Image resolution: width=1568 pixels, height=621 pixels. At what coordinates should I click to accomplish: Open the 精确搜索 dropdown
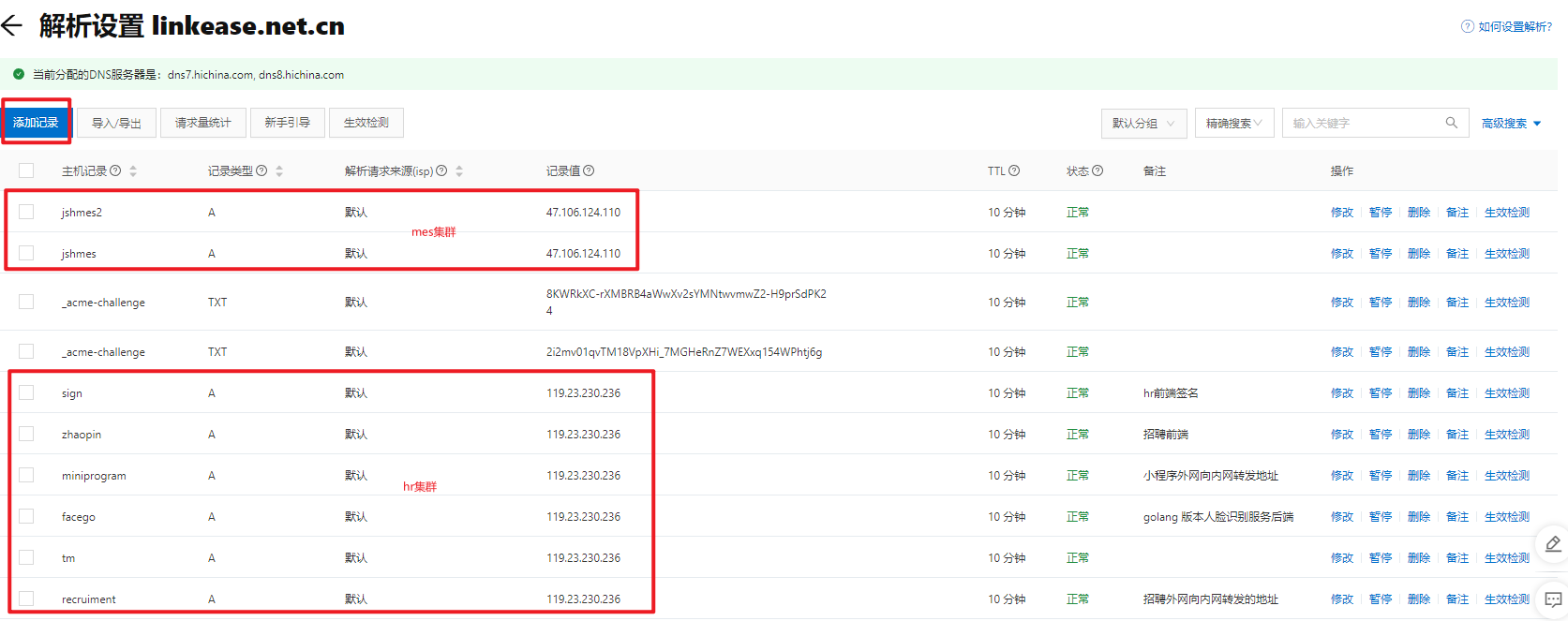tap(1233, 123)
